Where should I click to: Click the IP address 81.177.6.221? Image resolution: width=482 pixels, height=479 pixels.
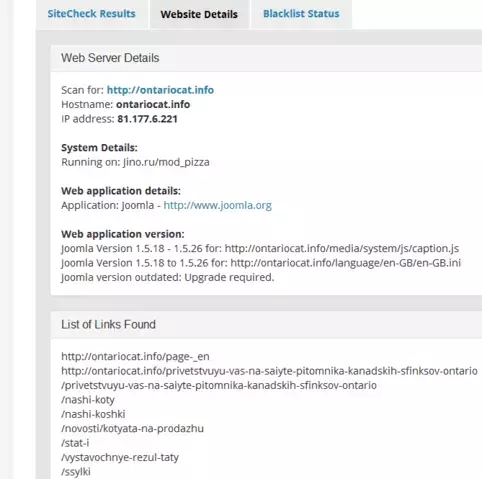pyautogui.click(x=147, y=119)
